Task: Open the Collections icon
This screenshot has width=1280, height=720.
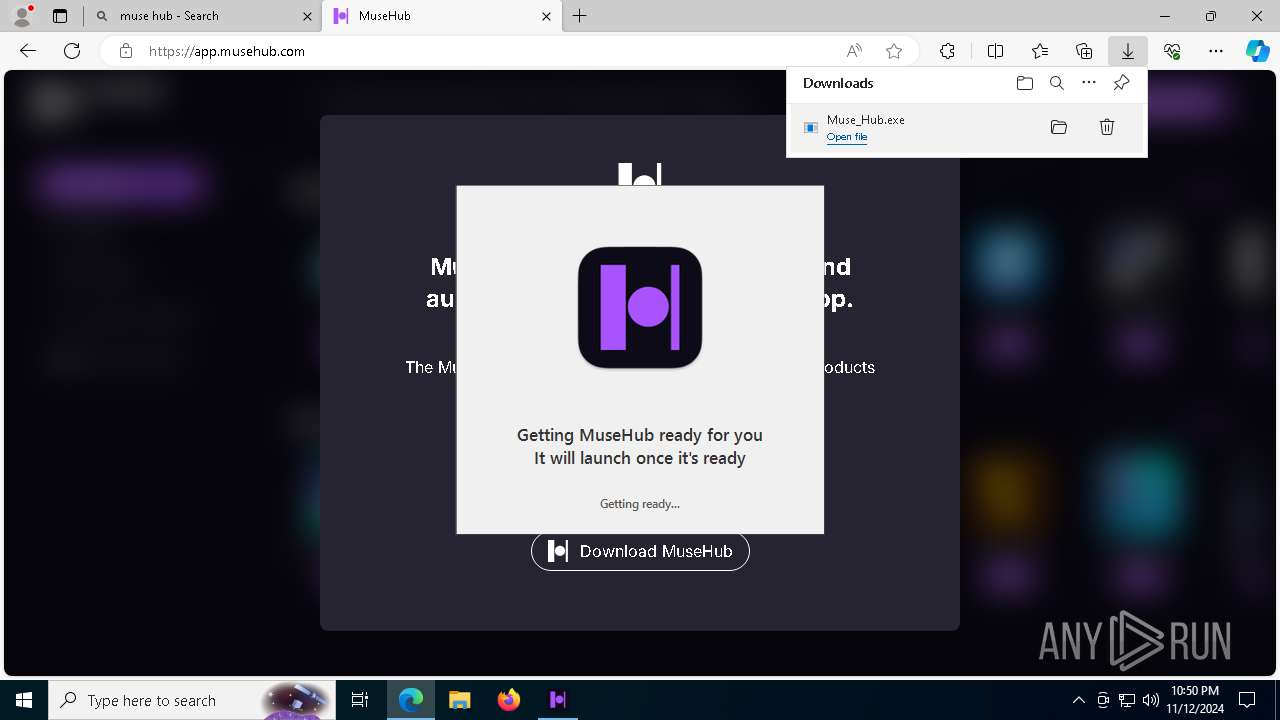Action: coord(1084,51)
